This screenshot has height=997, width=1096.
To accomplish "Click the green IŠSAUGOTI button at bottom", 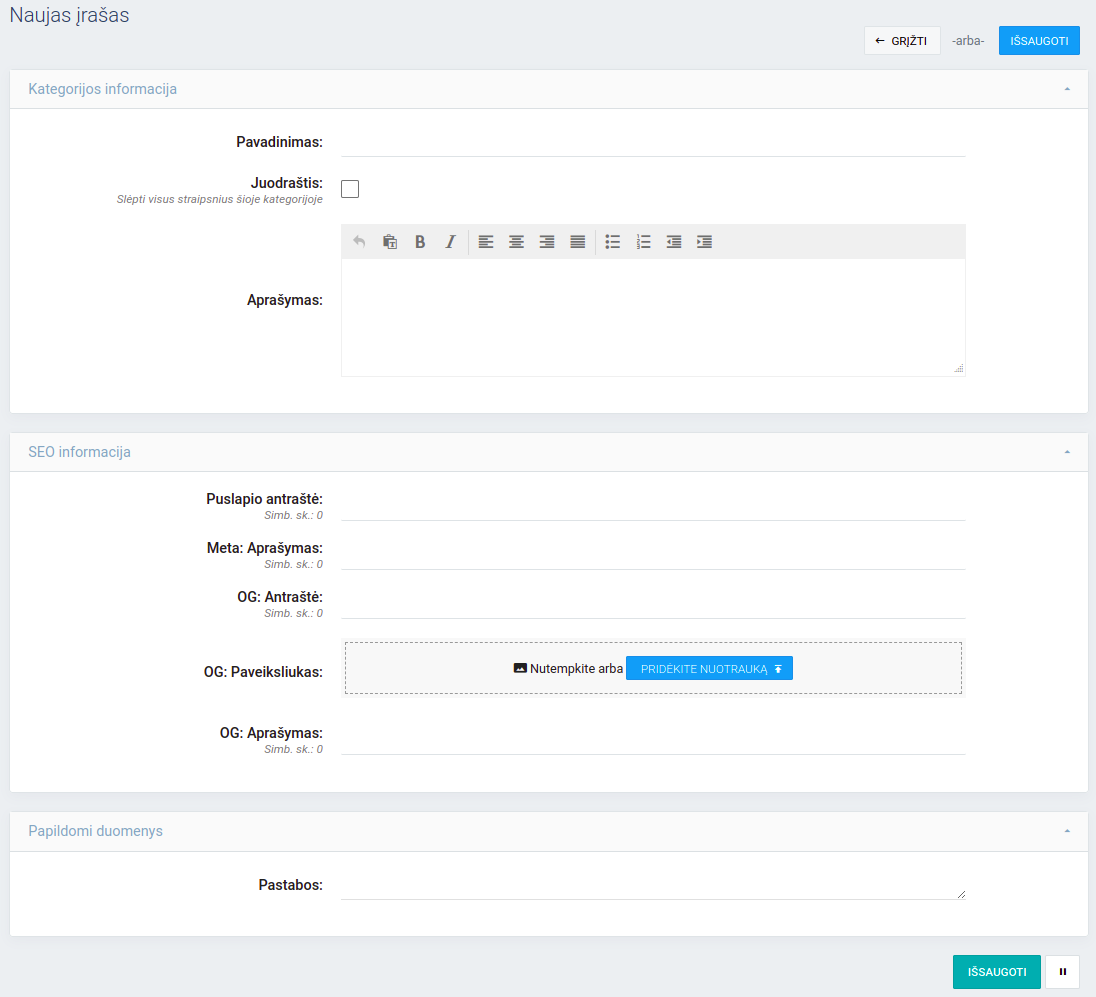I will (x=996, y=972).
